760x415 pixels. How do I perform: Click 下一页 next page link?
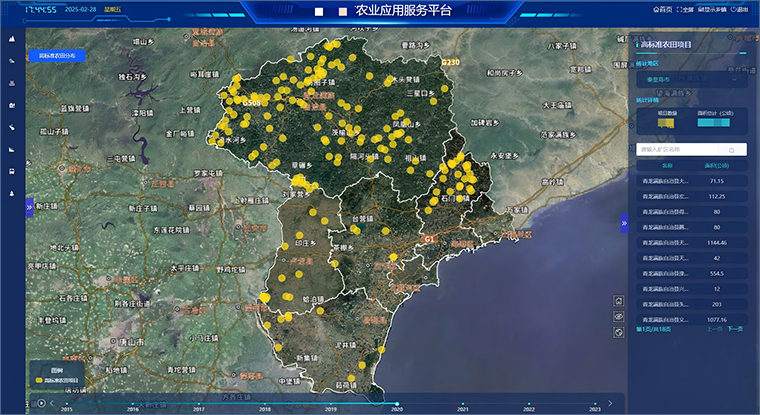click(x=735, y=328)
